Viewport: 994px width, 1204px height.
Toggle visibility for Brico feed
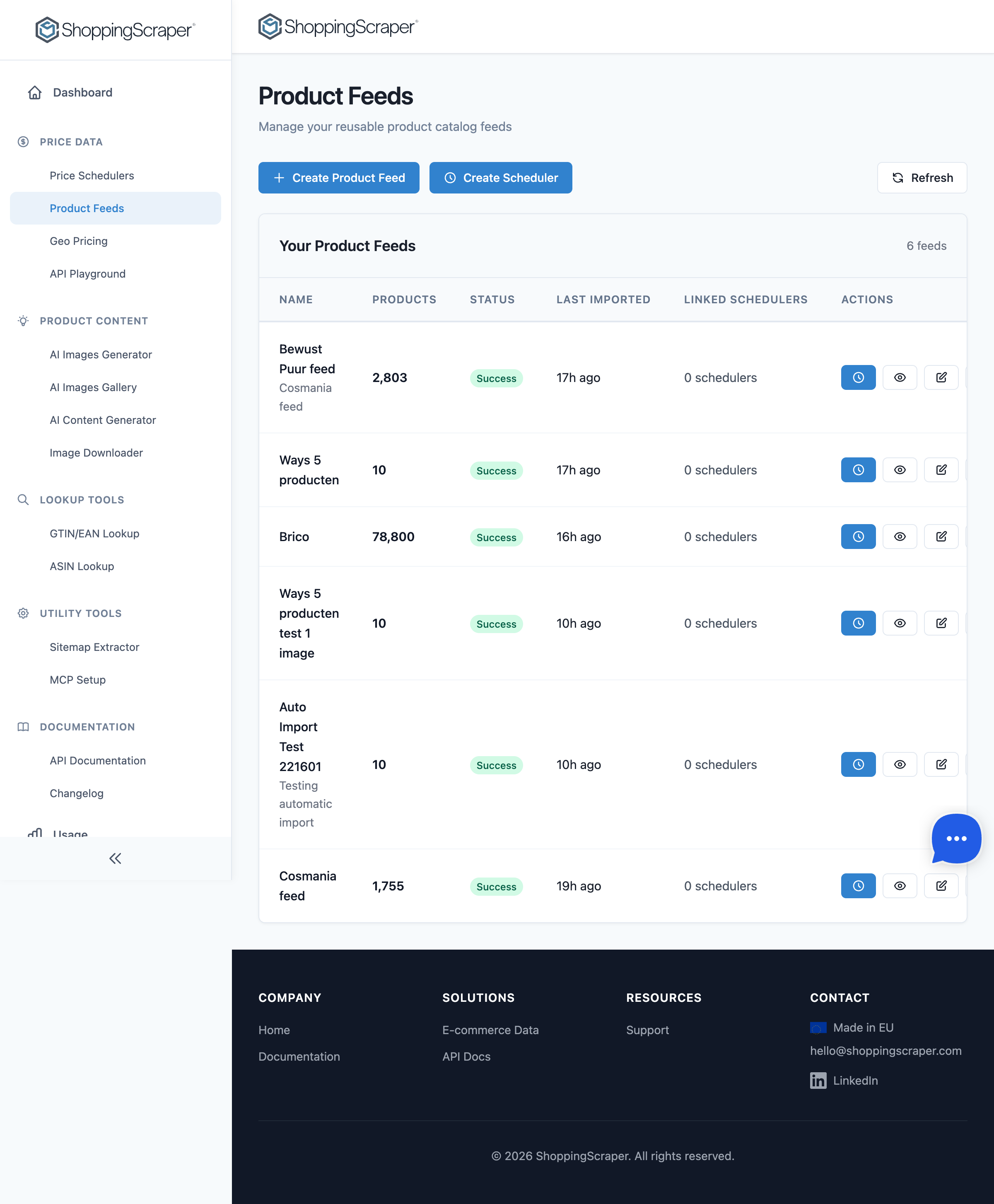click(x=900, y=537)
